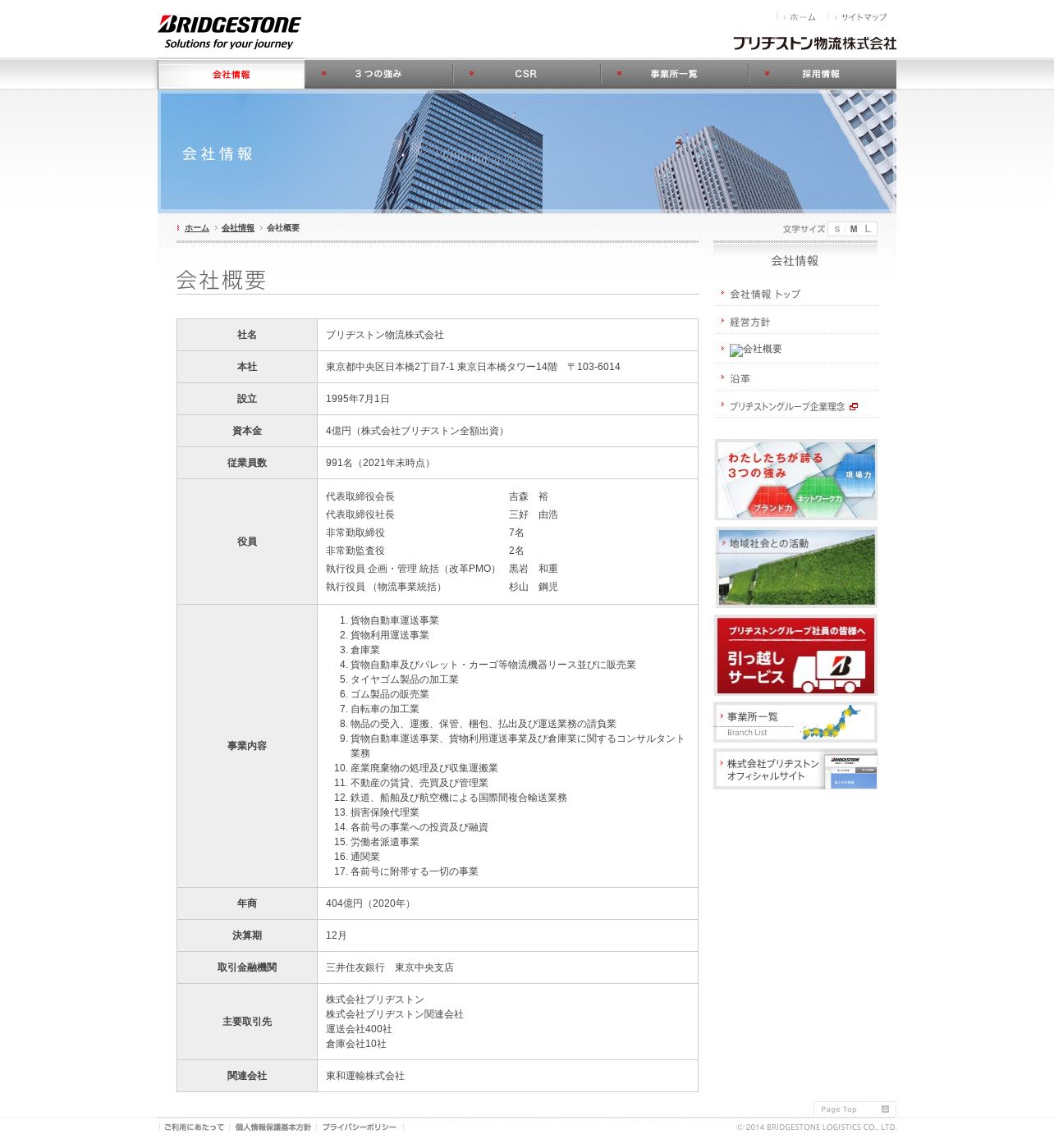The image size is (1054, 1148).
Task: Click the 貨物自動車運送事業 list item
Action: coord(395,620)
